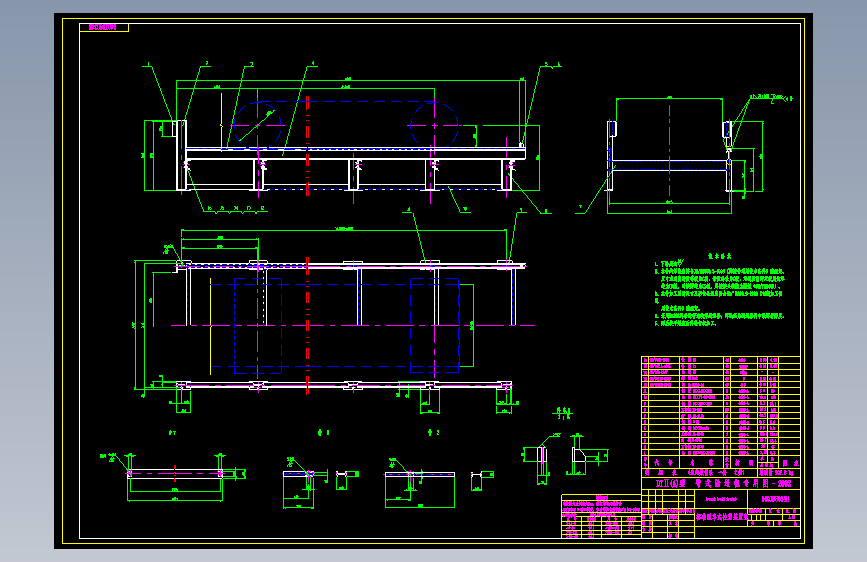This screenshot has height=562, width=867.
Task: Select the bottom-left section detail view
Action: point(175,477)
